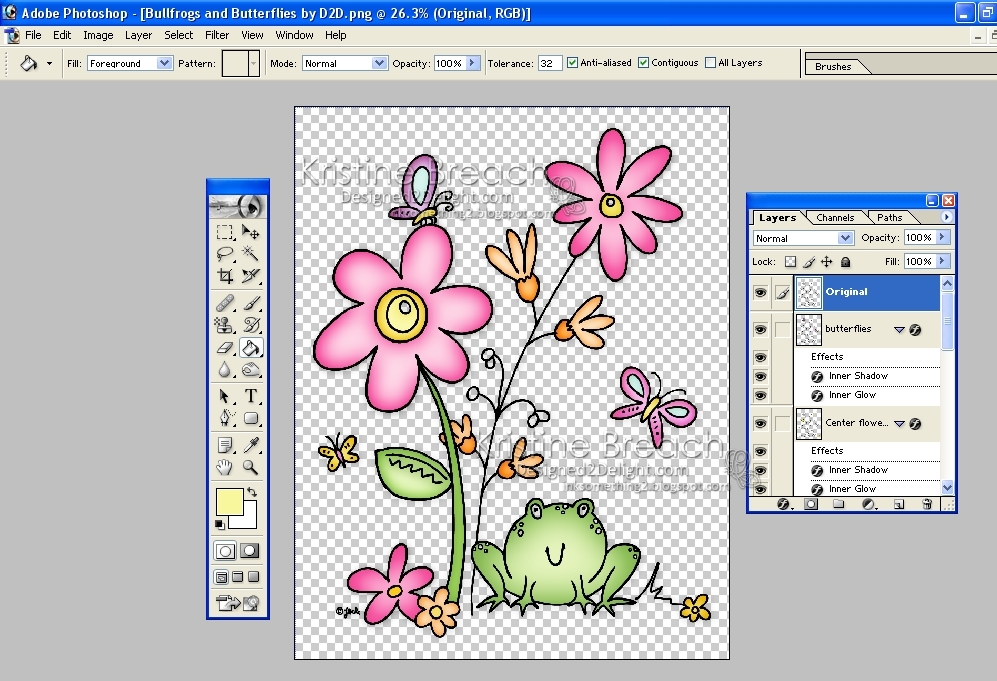Screen dimensions: 997x681
Task: Select the Zoom tool
Action: click(x=252, y=466)
